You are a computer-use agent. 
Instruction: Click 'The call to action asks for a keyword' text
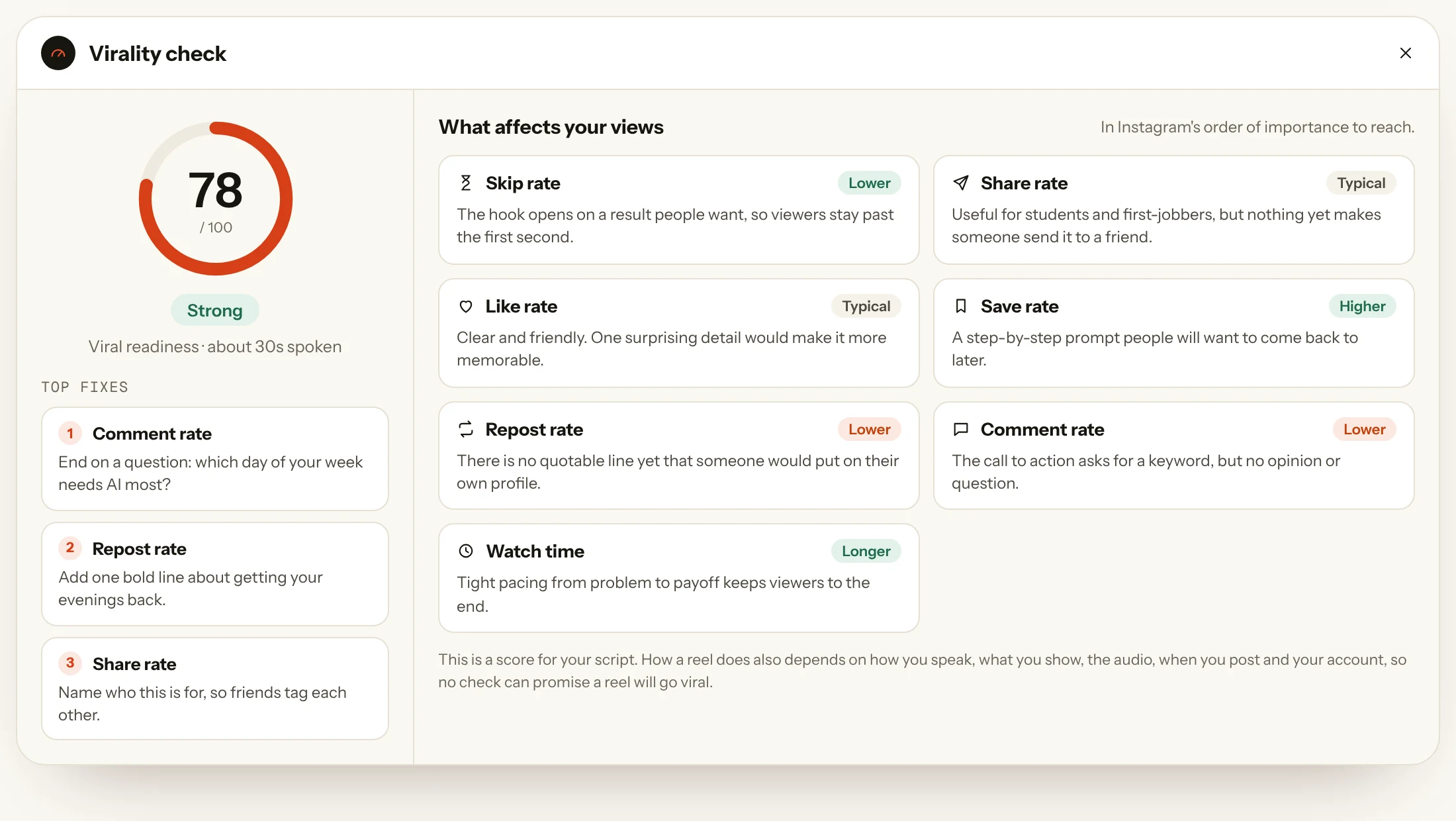1146,471
